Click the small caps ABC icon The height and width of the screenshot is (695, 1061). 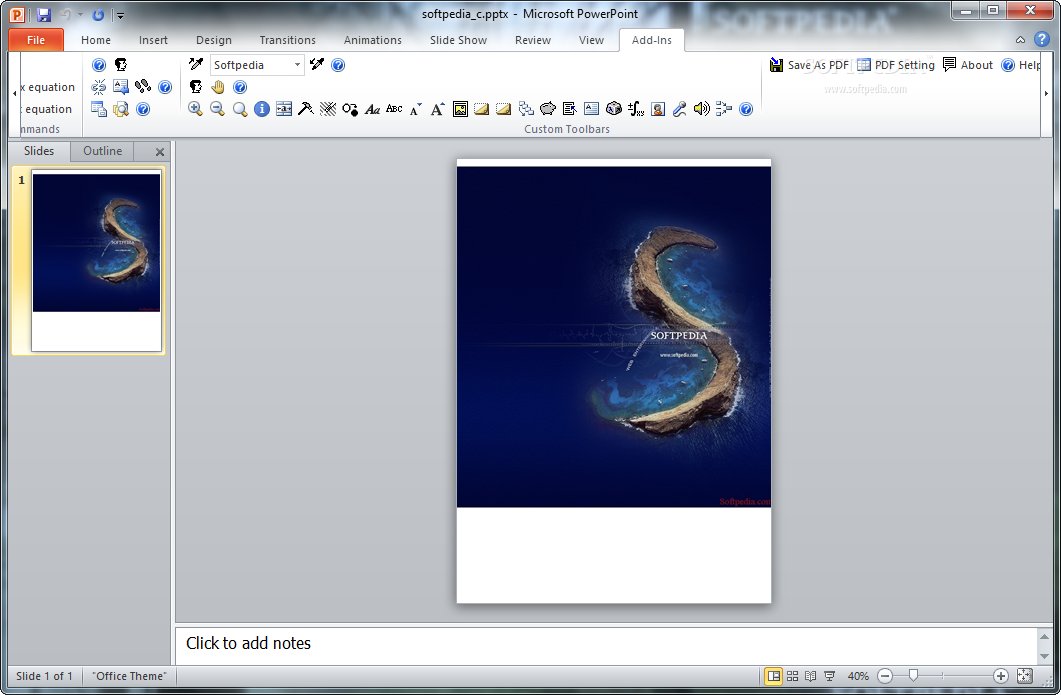pyautogui.click(x=394, y=109)
